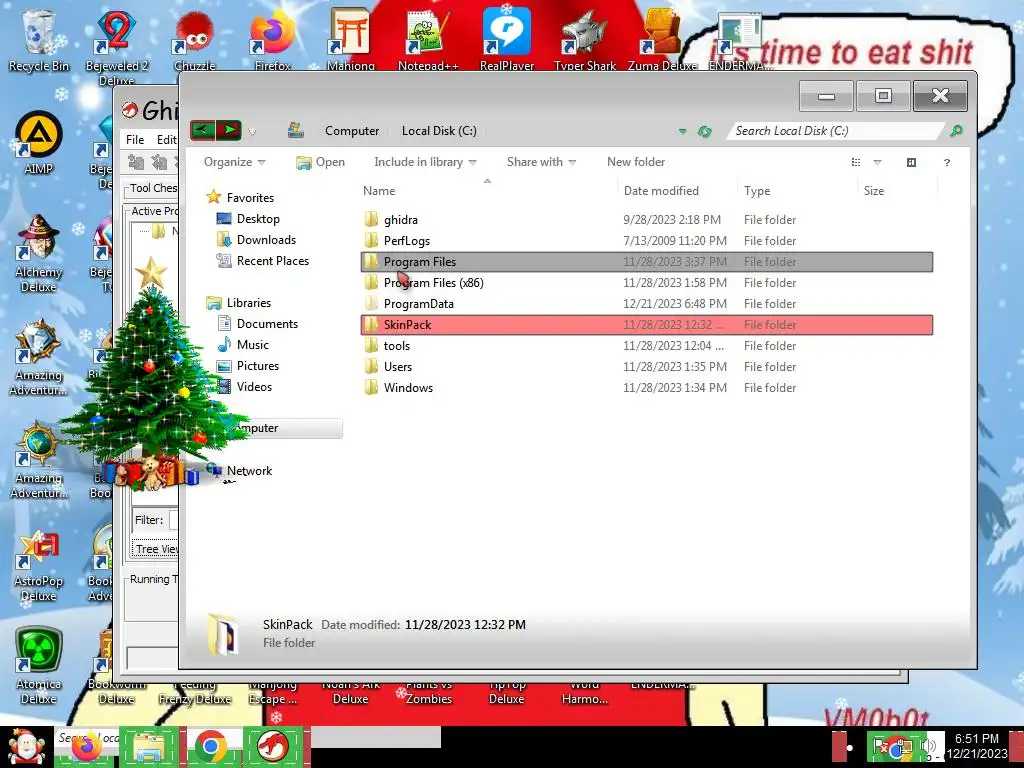1024x768 pixels.
Task: Open the File menu in Ghidra window
Action: tap(135, 140)
